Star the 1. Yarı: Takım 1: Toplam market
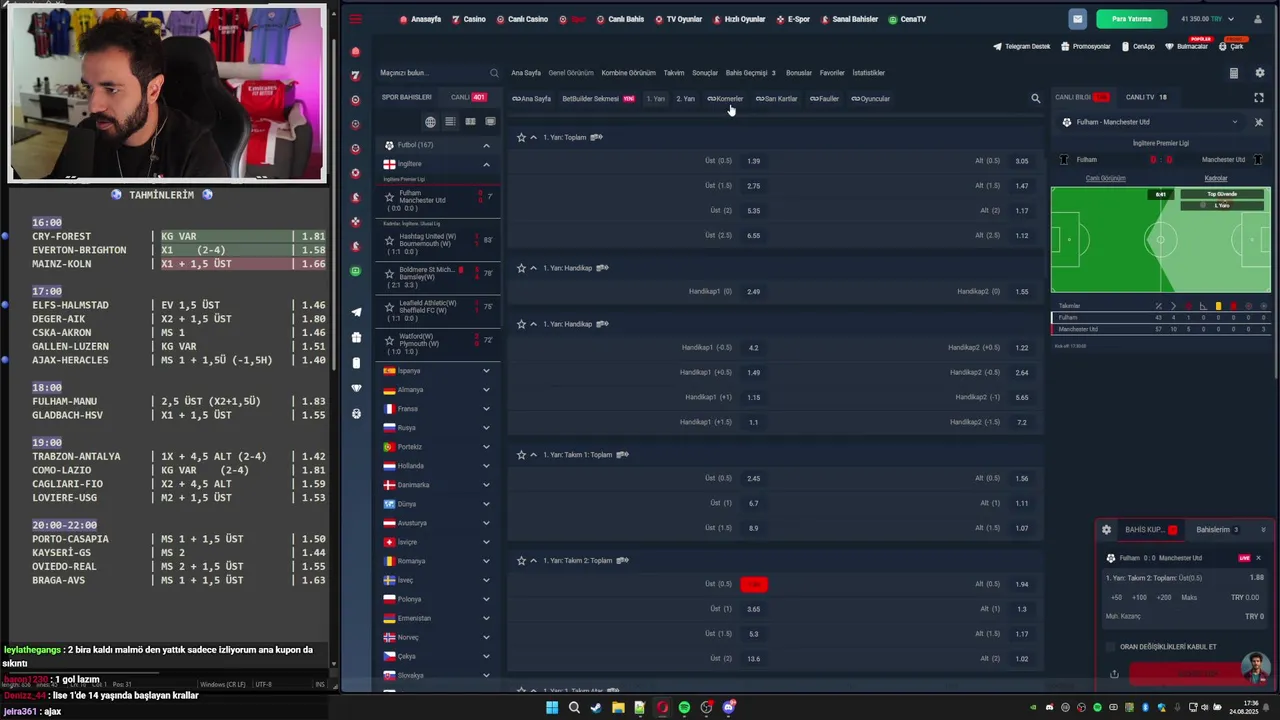Image resolution: width=1280 pixels, height=720 pixels. tap(521, 455)
